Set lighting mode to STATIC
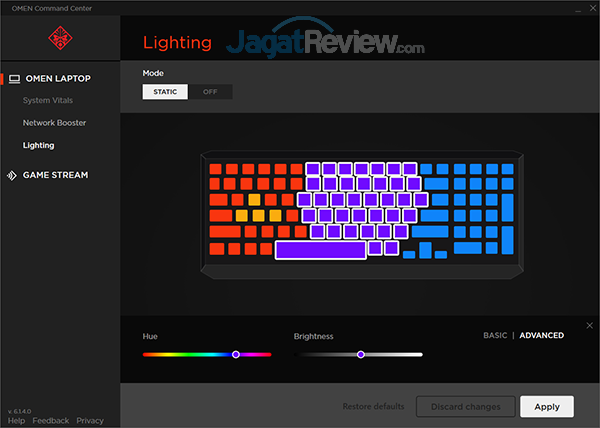 coord(165,92)
